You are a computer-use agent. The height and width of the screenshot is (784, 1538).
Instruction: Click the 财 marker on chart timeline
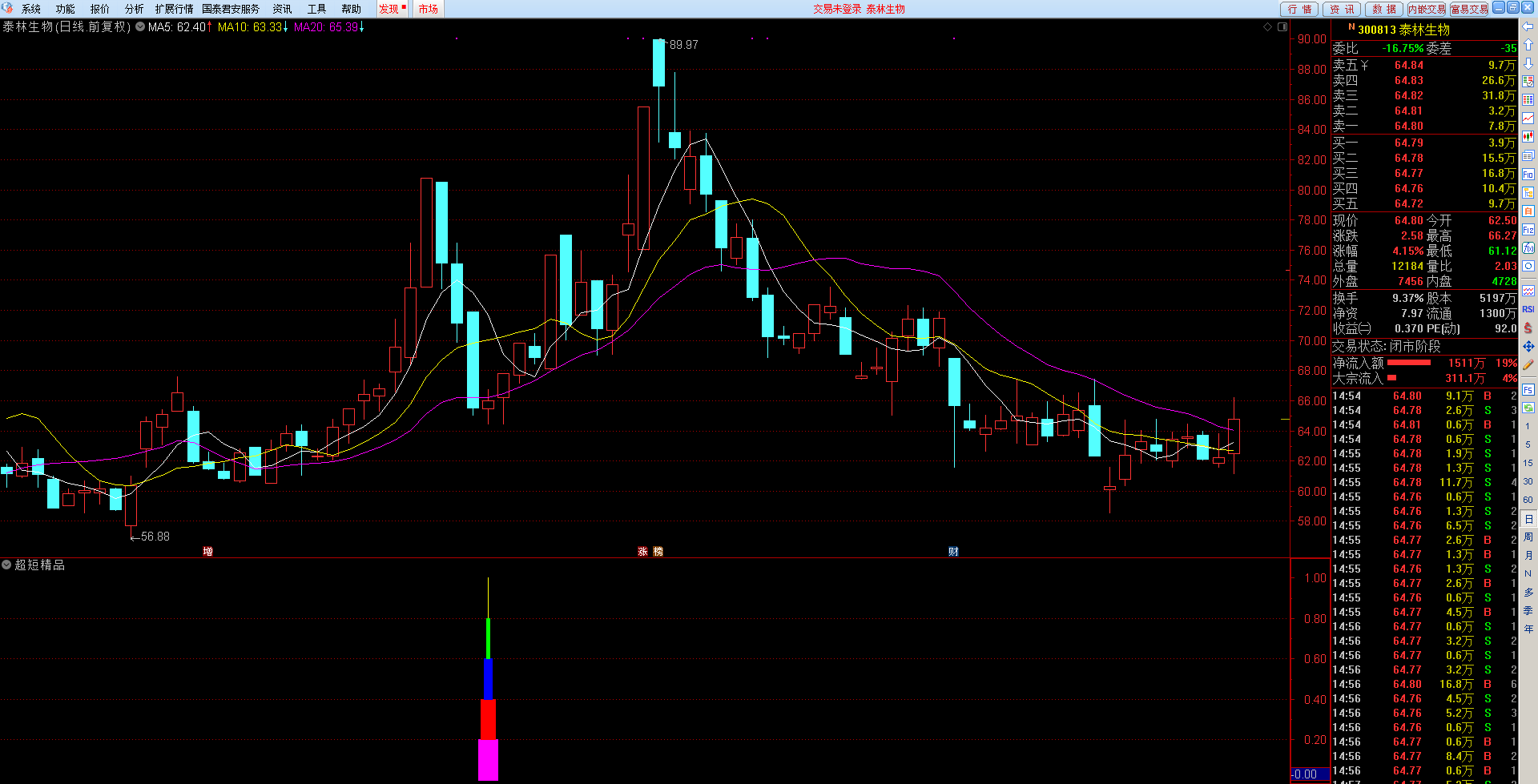953,551
